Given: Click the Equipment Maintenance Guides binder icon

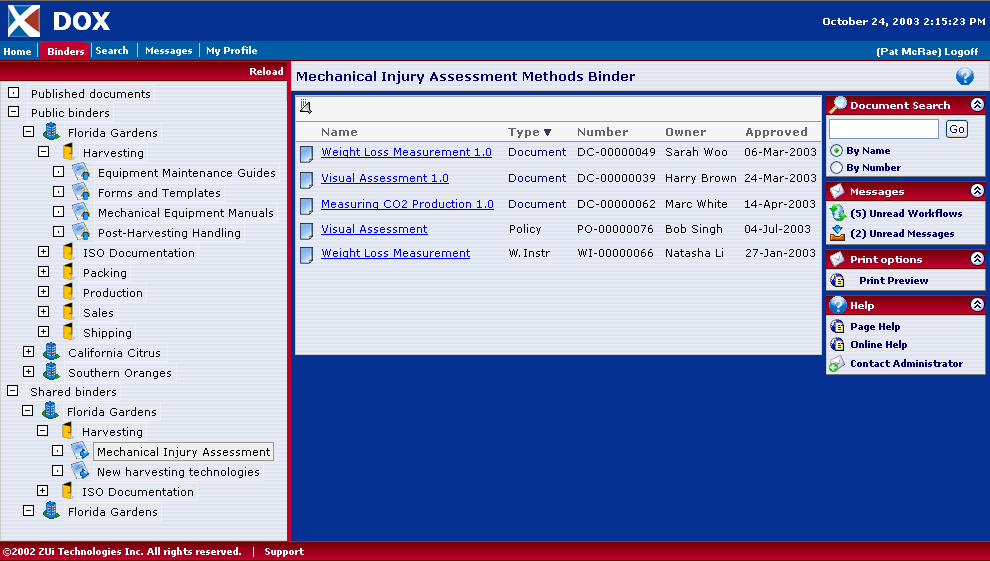Looking at the screenshot, I should [81, 172].
